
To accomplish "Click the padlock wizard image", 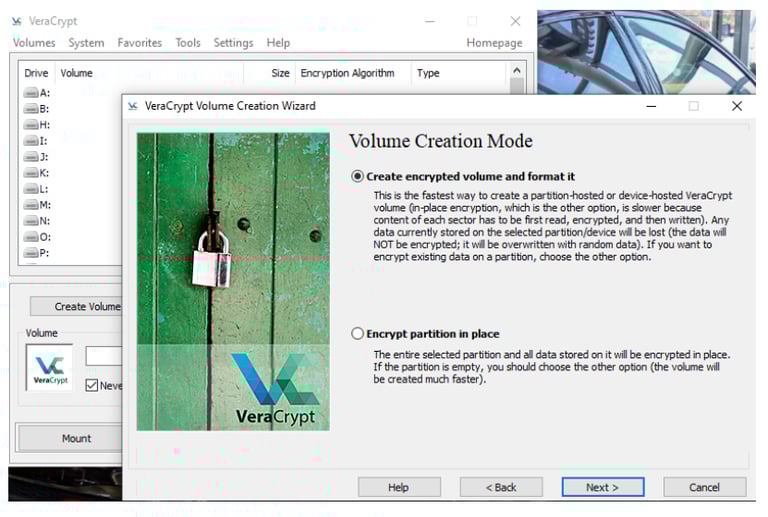I will [233, 282].
